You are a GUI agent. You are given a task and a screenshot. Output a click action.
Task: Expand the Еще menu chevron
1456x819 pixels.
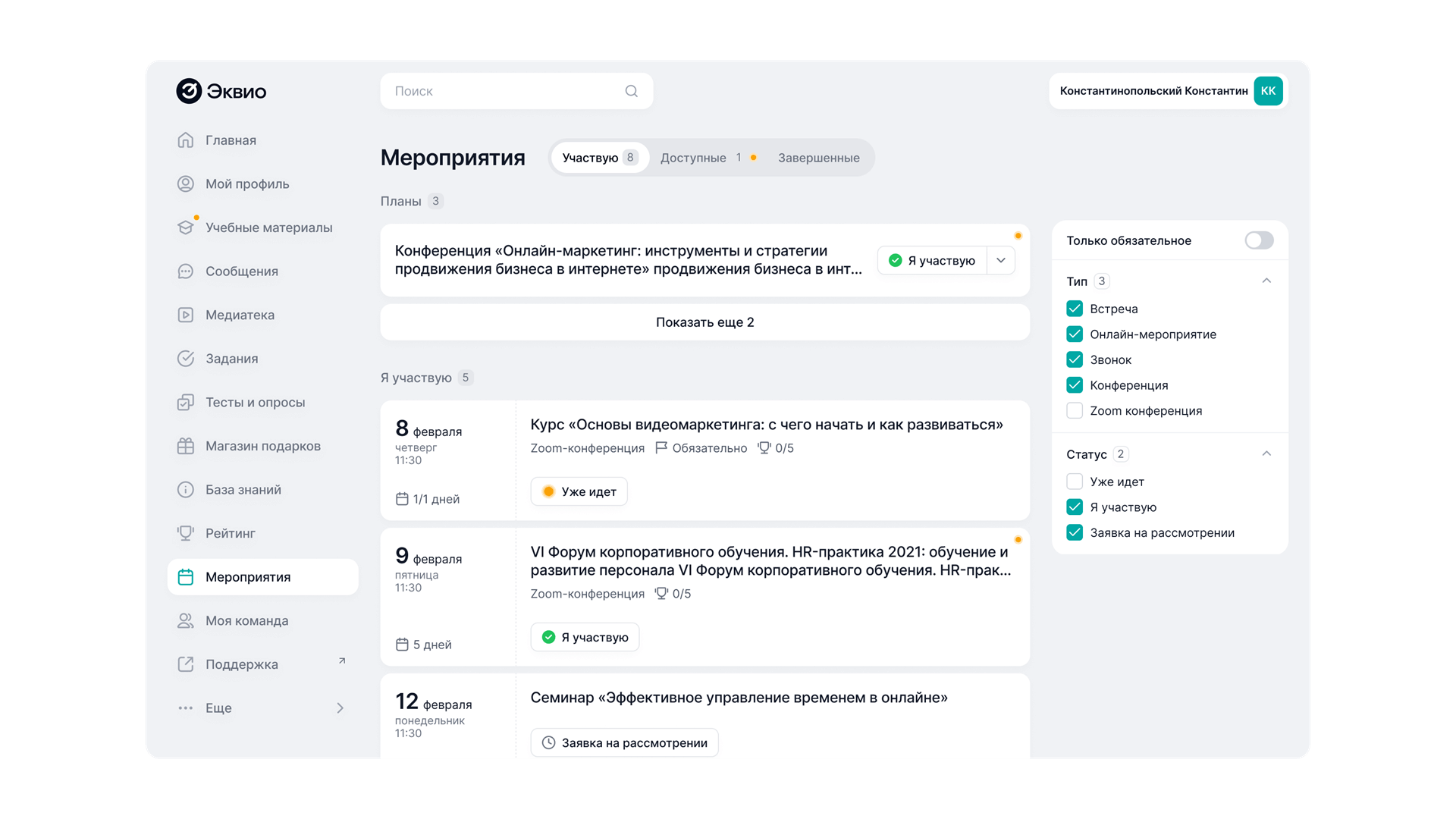click(340, 708)
